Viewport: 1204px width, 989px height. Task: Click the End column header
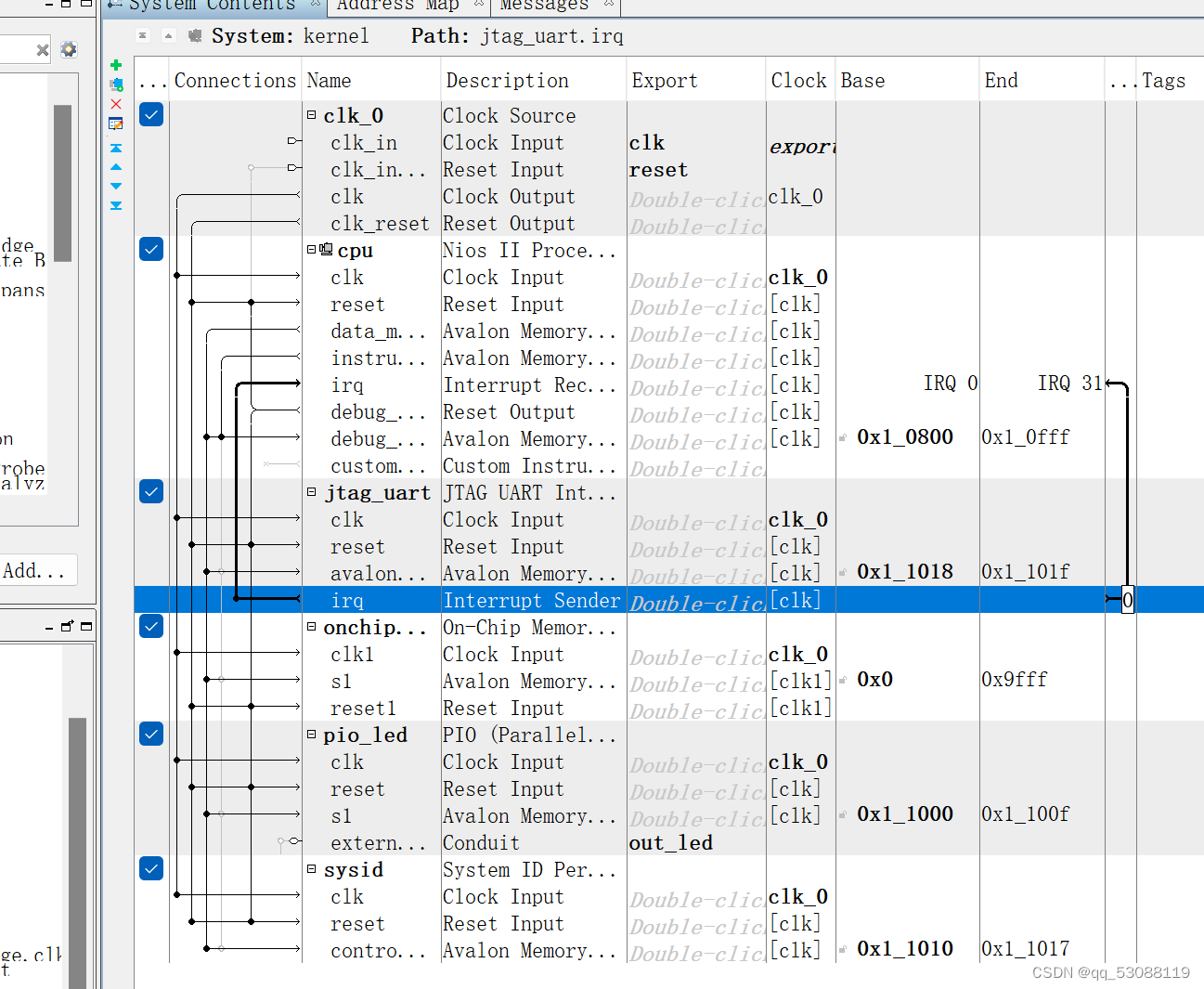click(x=1042, y=81)
